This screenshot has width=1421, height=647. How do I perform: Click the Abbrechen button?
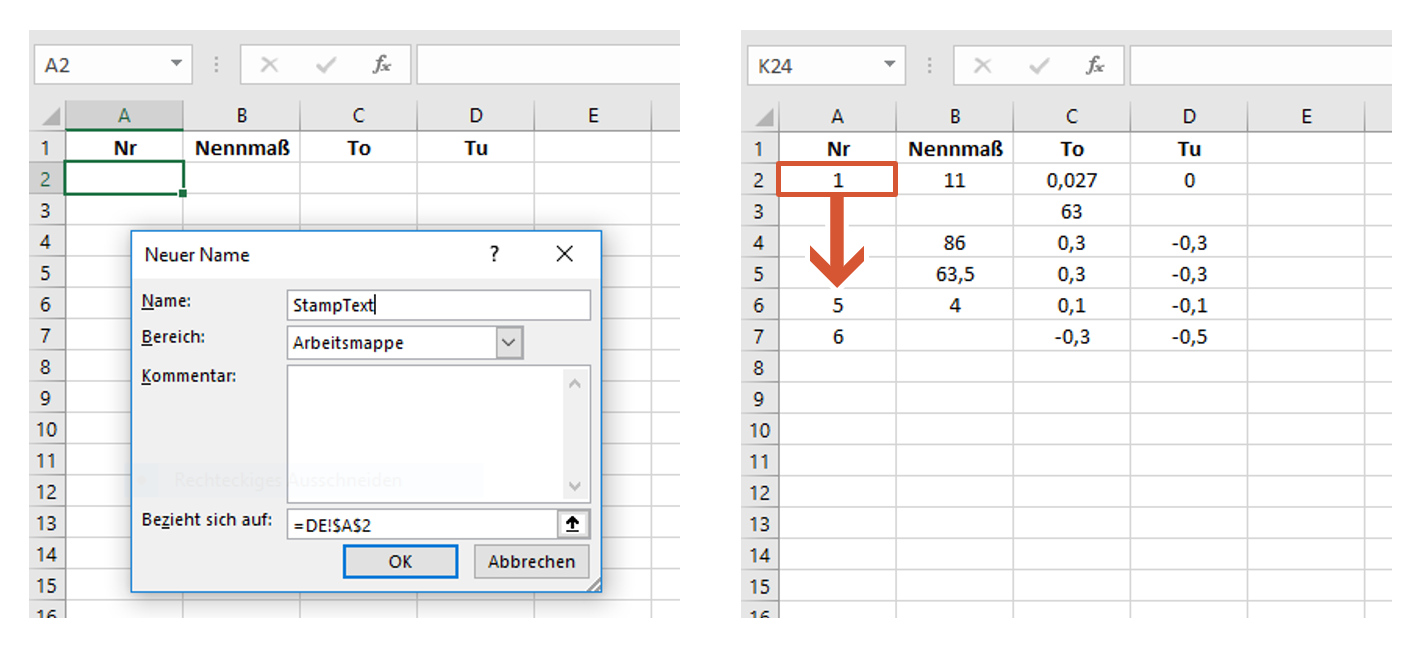[x=531, y=561]
